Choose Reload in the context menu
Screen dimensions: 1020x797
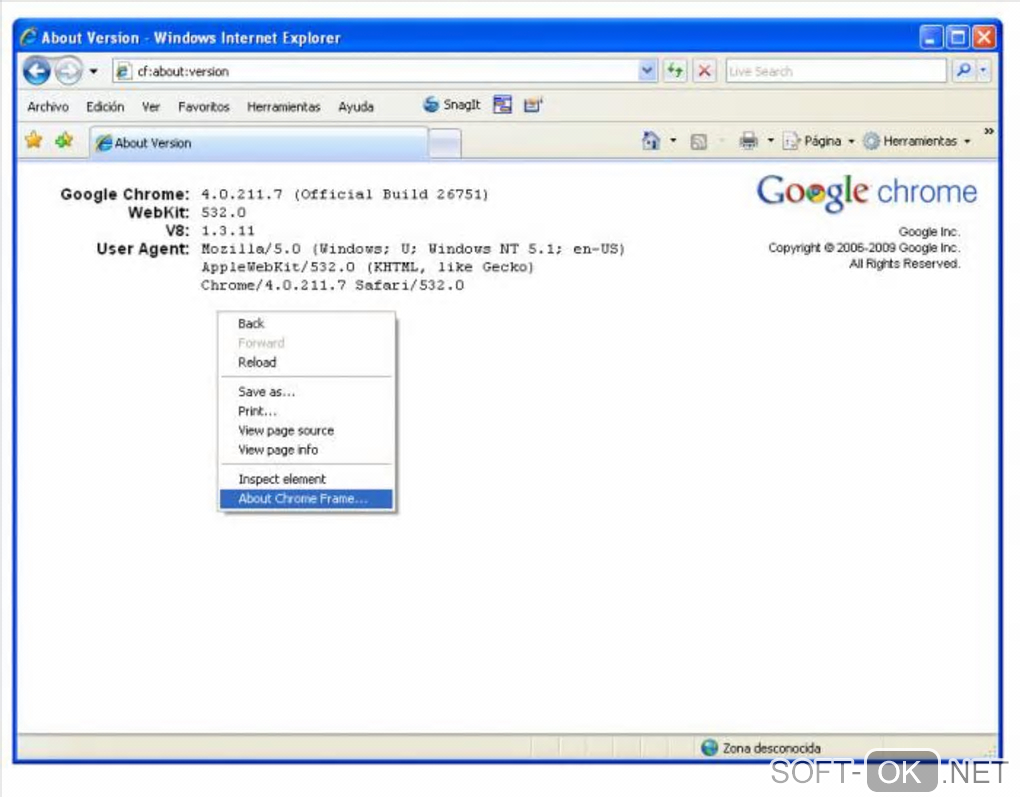(x=306, y=362)
